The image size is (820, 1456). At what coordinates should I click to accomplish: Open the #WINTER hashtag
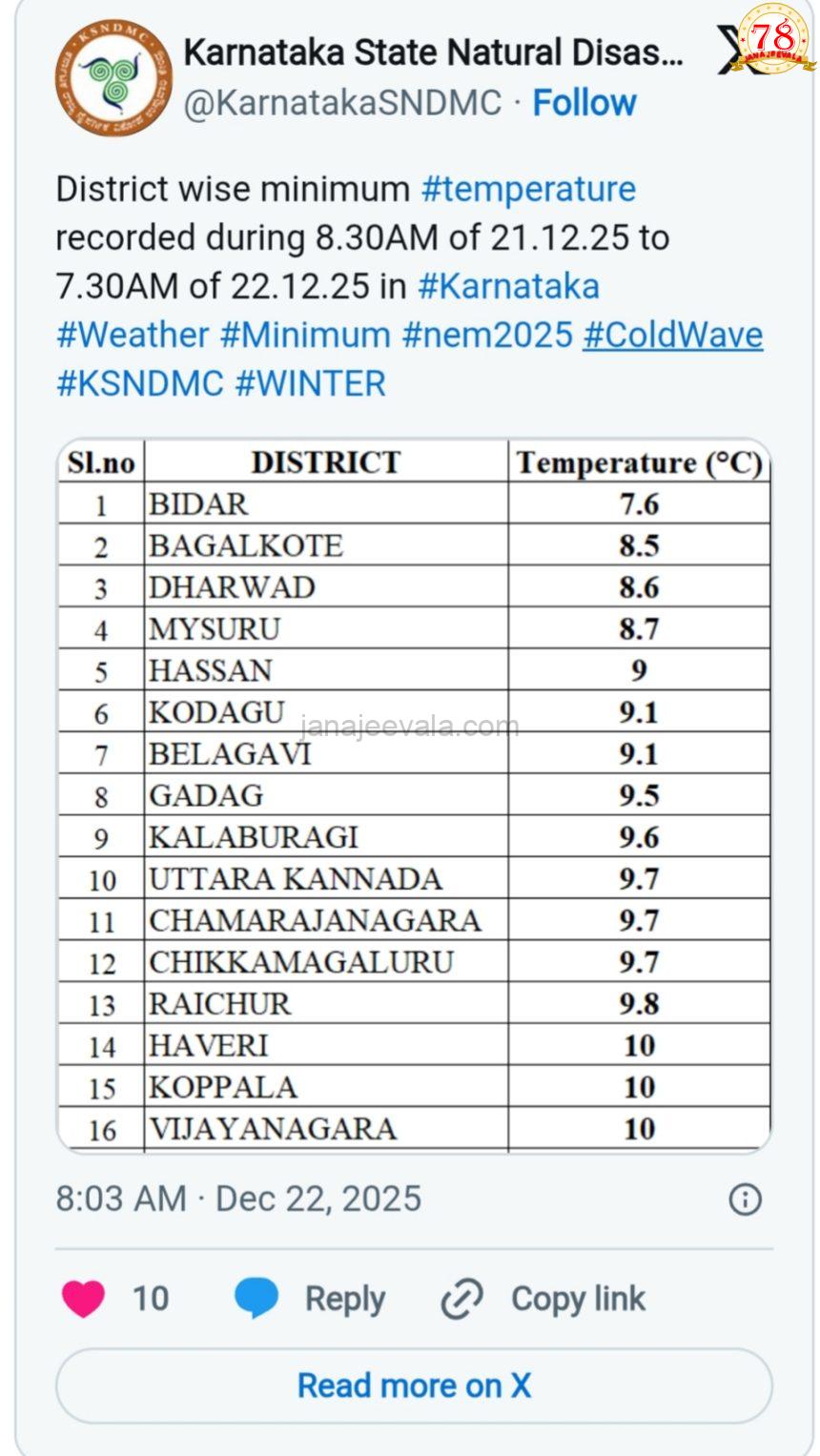click(313, 383)
